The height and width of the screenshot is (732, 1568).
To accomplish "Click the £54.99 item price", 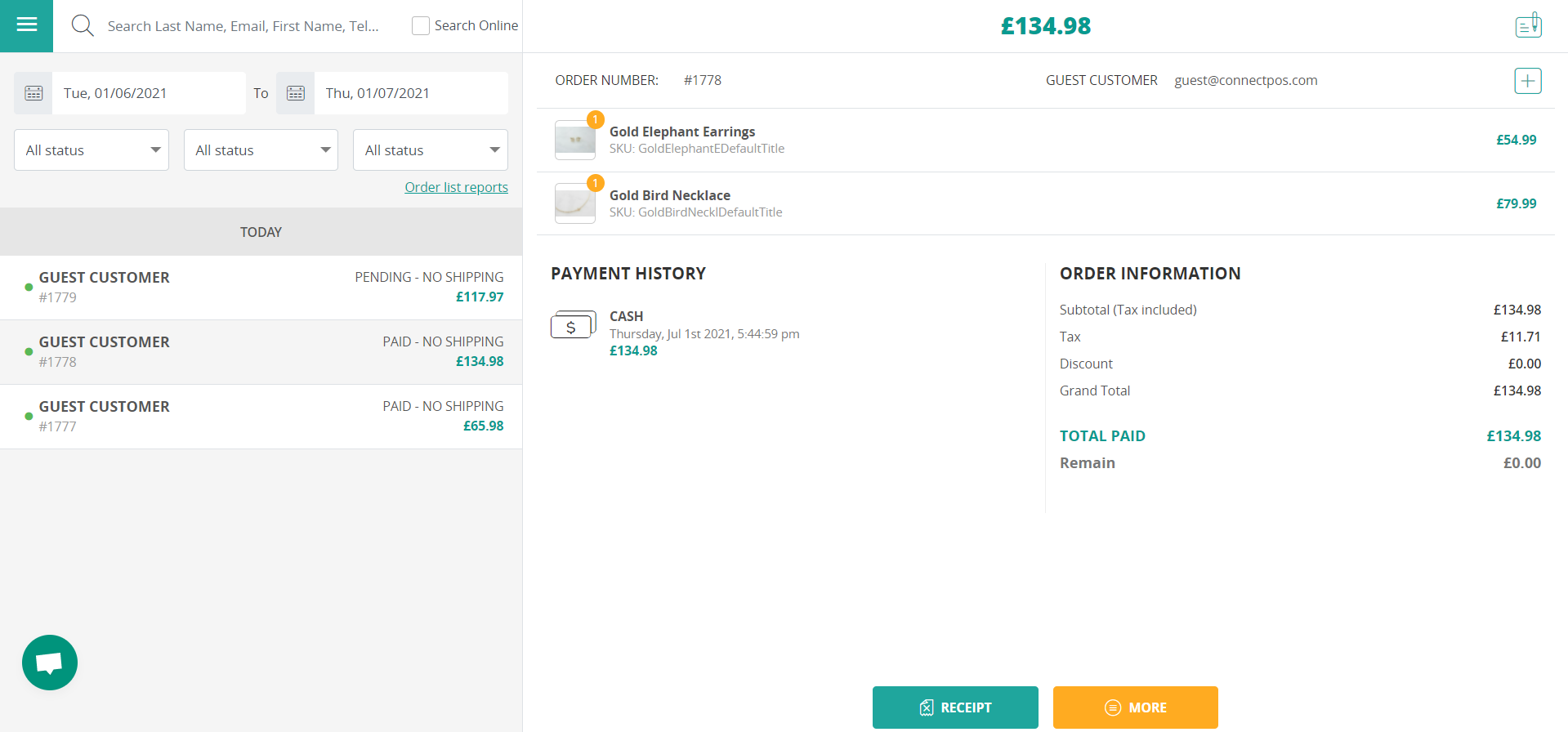I will [1517, 140].
